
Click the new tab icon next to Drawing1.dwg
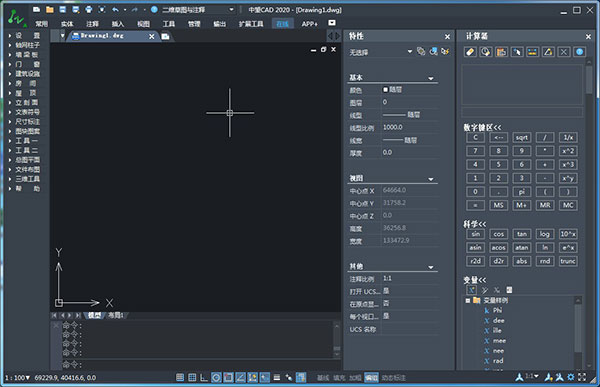click(x=165, y=36)
